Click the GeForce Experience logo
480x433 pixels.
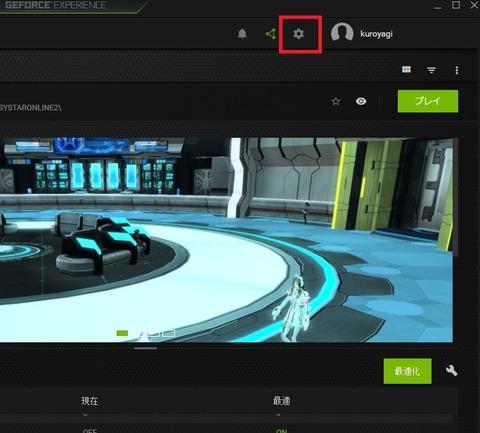coord(55,5)
